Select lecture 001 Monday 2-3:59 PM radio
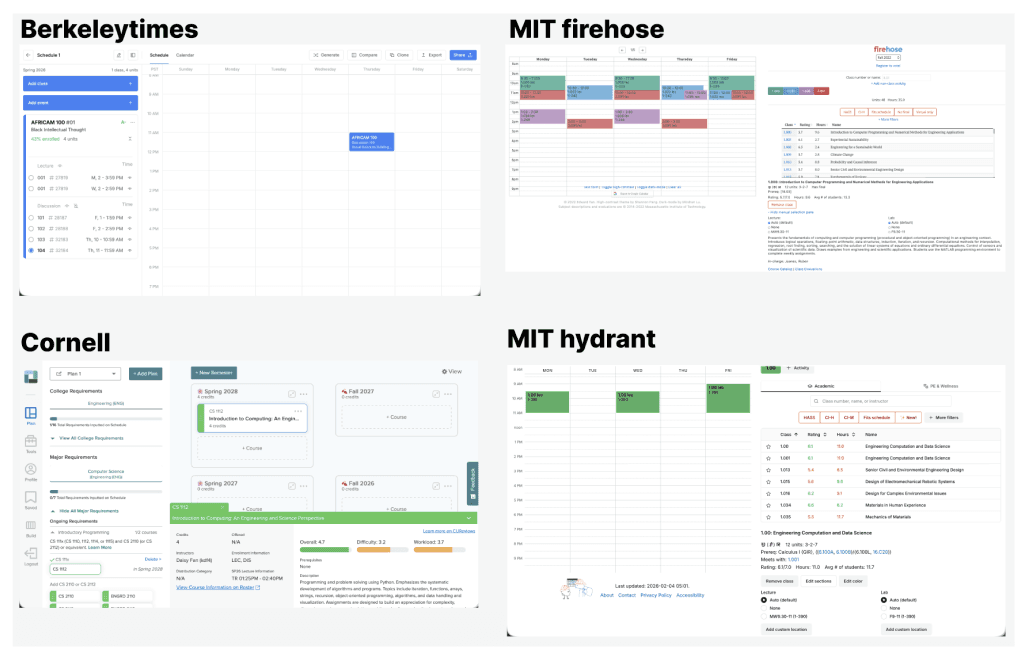The height and width of the screenshot is (662, 1028). coord(31,178)
